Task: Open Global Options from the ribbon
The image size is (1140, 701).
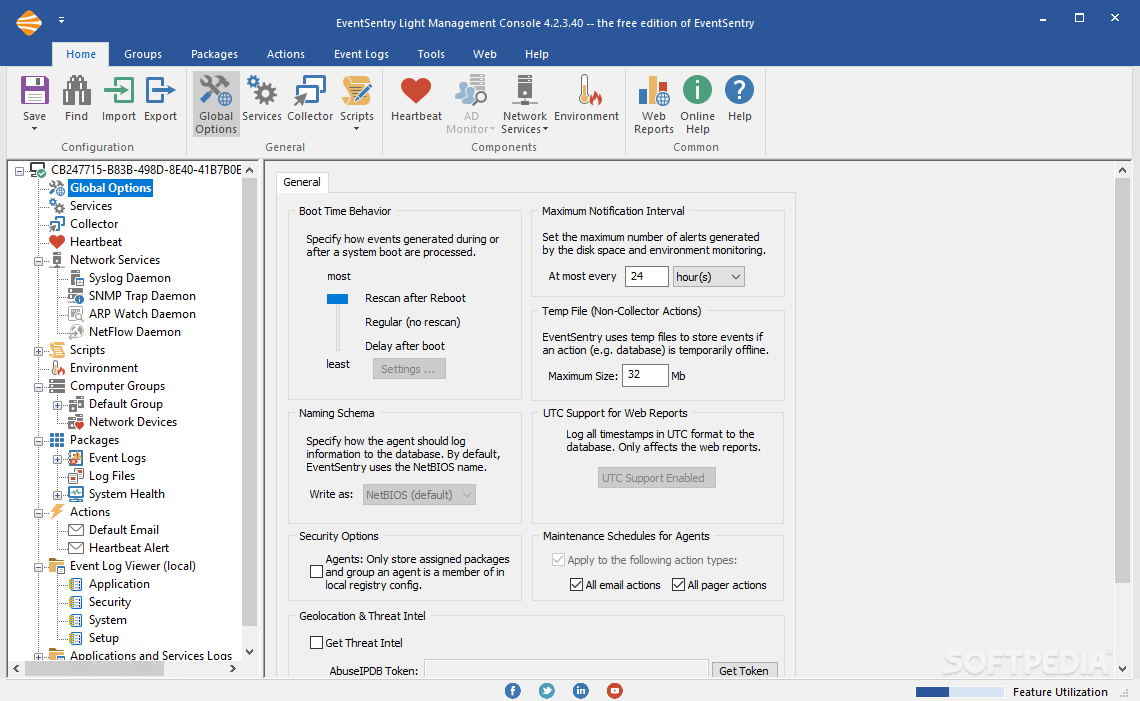Action: pyautogui.click(x=216, y=104)
